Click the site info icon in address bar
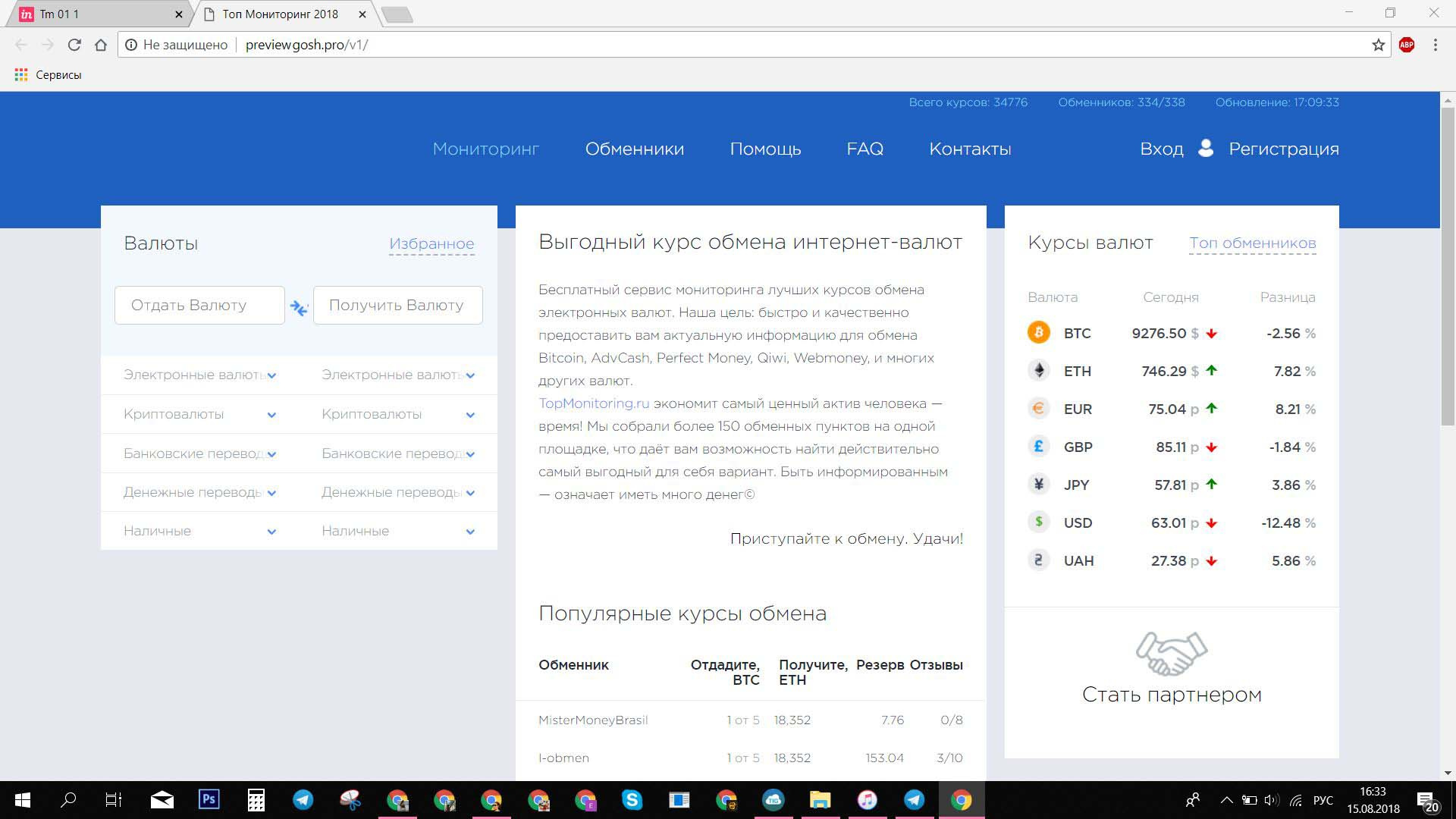 click(131, 45)
